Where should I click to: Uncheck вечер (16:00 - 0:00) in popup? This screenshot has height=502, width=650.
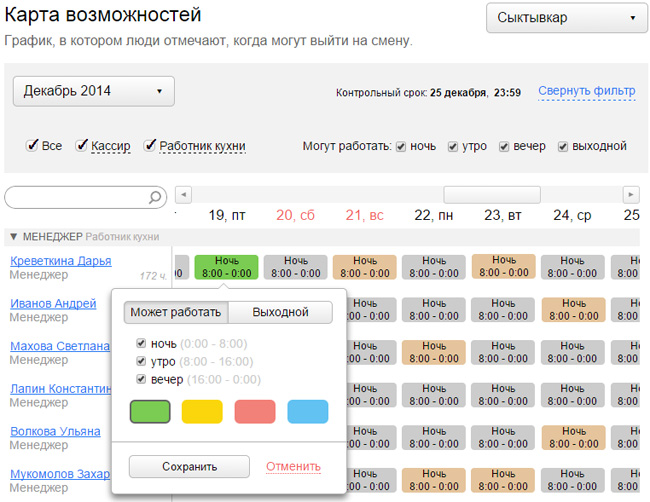[141, 379]
